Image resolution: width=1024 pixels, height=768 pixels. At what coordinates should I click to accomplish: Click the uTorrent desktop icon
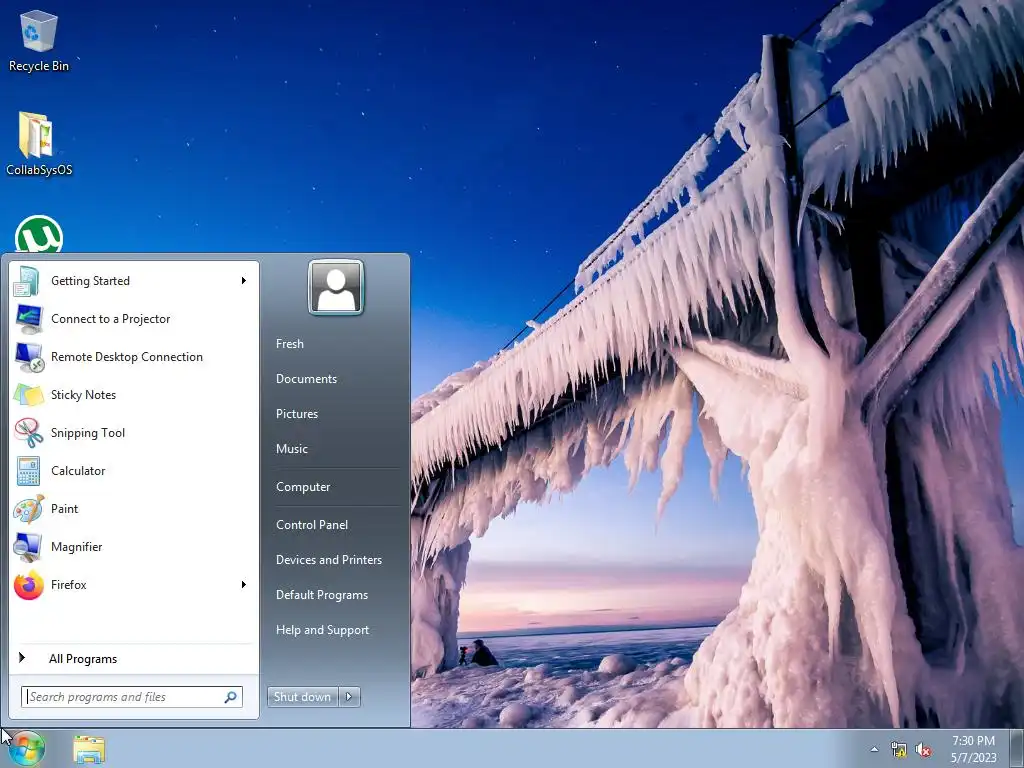(39, 234)
